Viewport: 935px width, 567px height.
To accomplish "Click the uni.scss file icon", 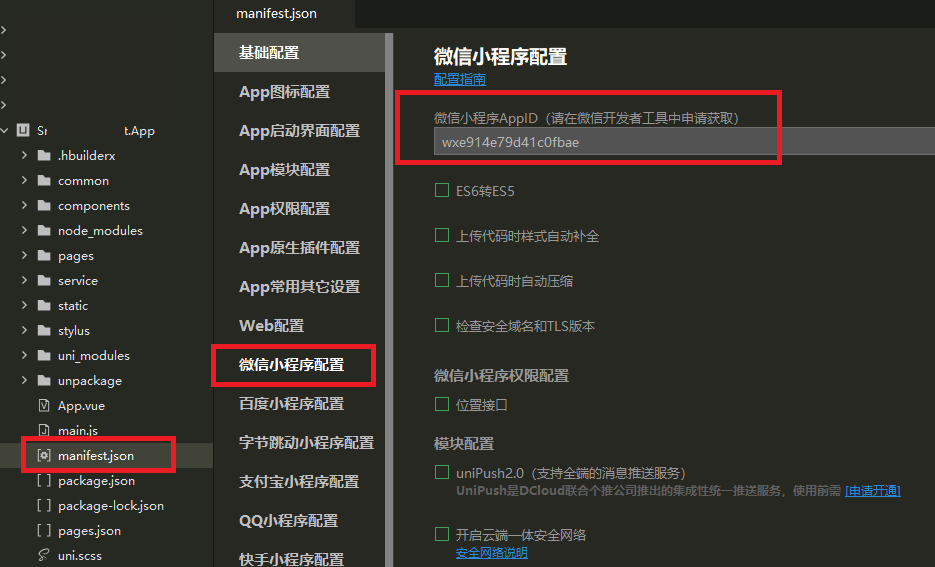I will click(43, 555).
